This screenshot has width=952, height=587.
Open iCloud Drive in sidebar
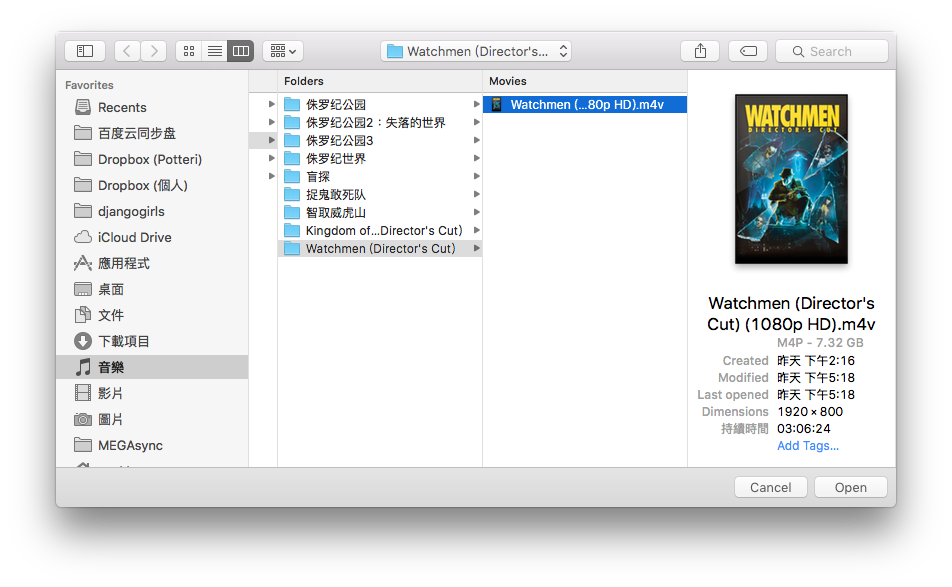[152, 237]
